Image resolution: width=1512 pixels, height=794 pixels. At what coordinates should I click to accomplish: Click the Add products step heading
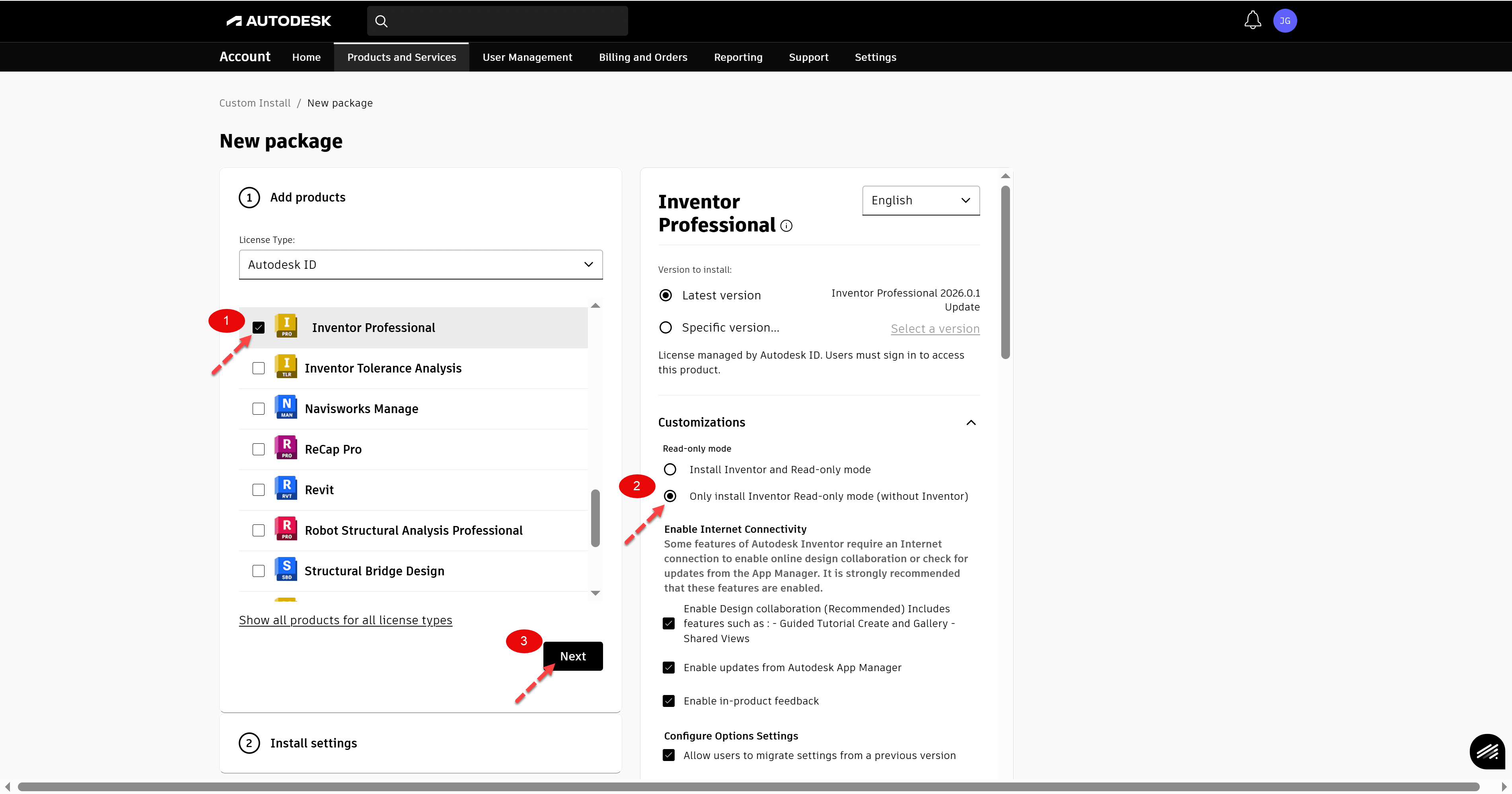pyautogui.click(x=307, y=197)
